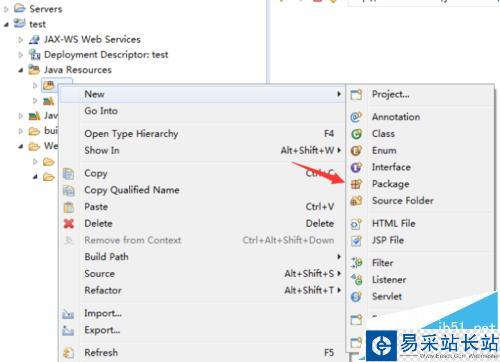Select the Annotation icon in submenu
This screenshot has height=362, width=500.
pos(356,117)
